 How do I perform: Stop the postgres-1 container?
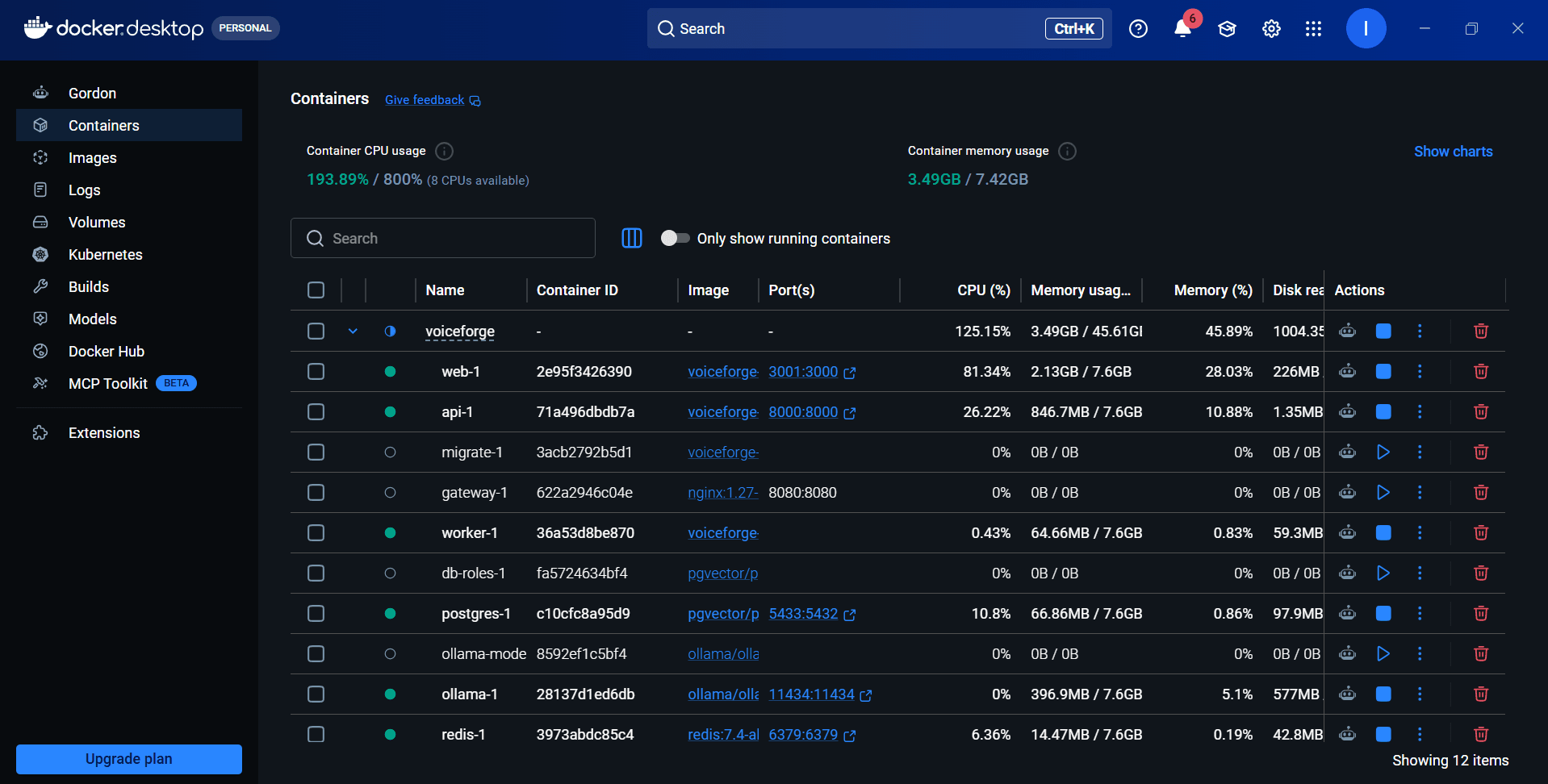(1383, 613)
